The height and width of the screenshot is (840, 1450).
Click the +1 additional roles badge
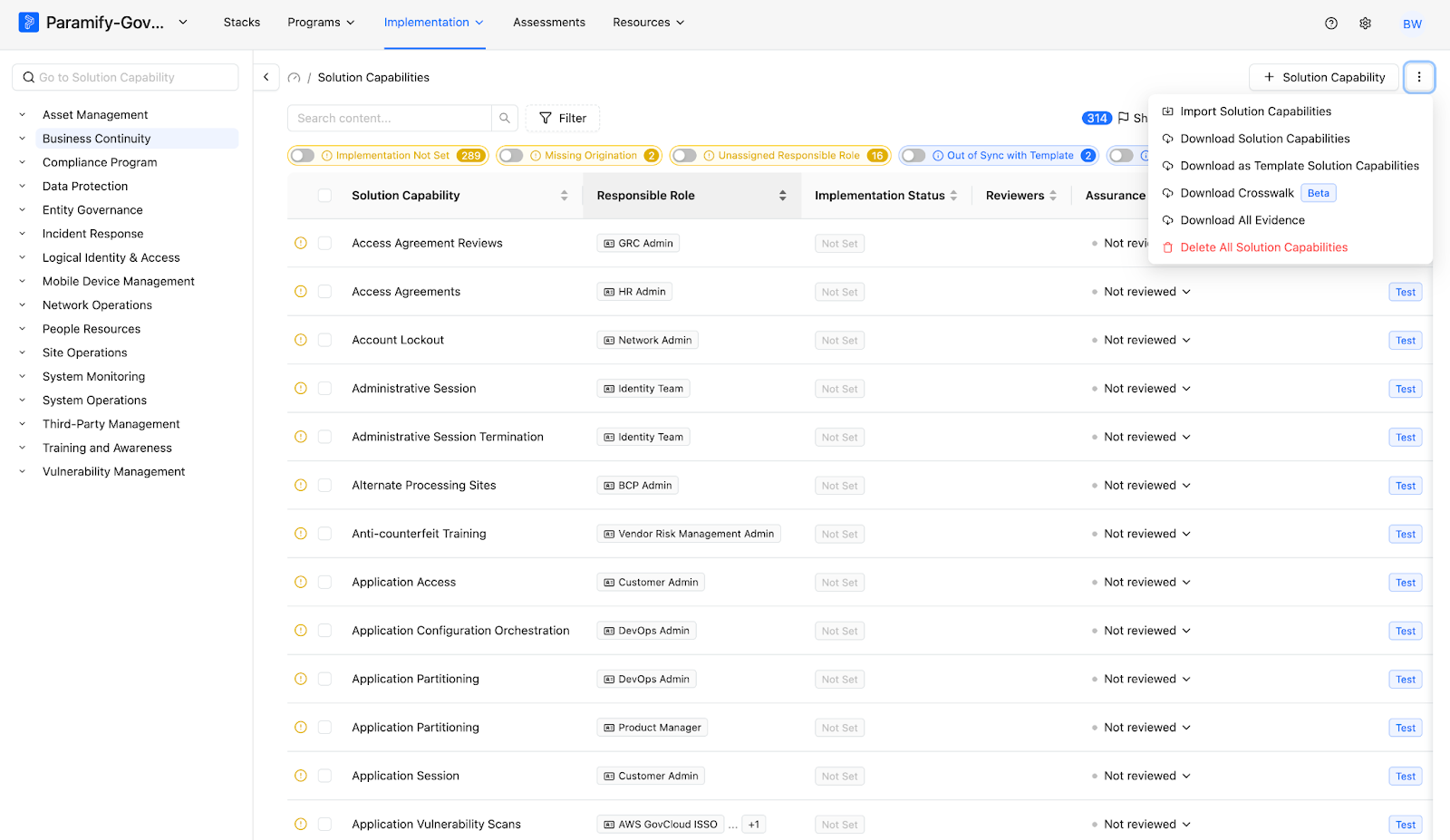pyautogui.click(x=754, y=824)
